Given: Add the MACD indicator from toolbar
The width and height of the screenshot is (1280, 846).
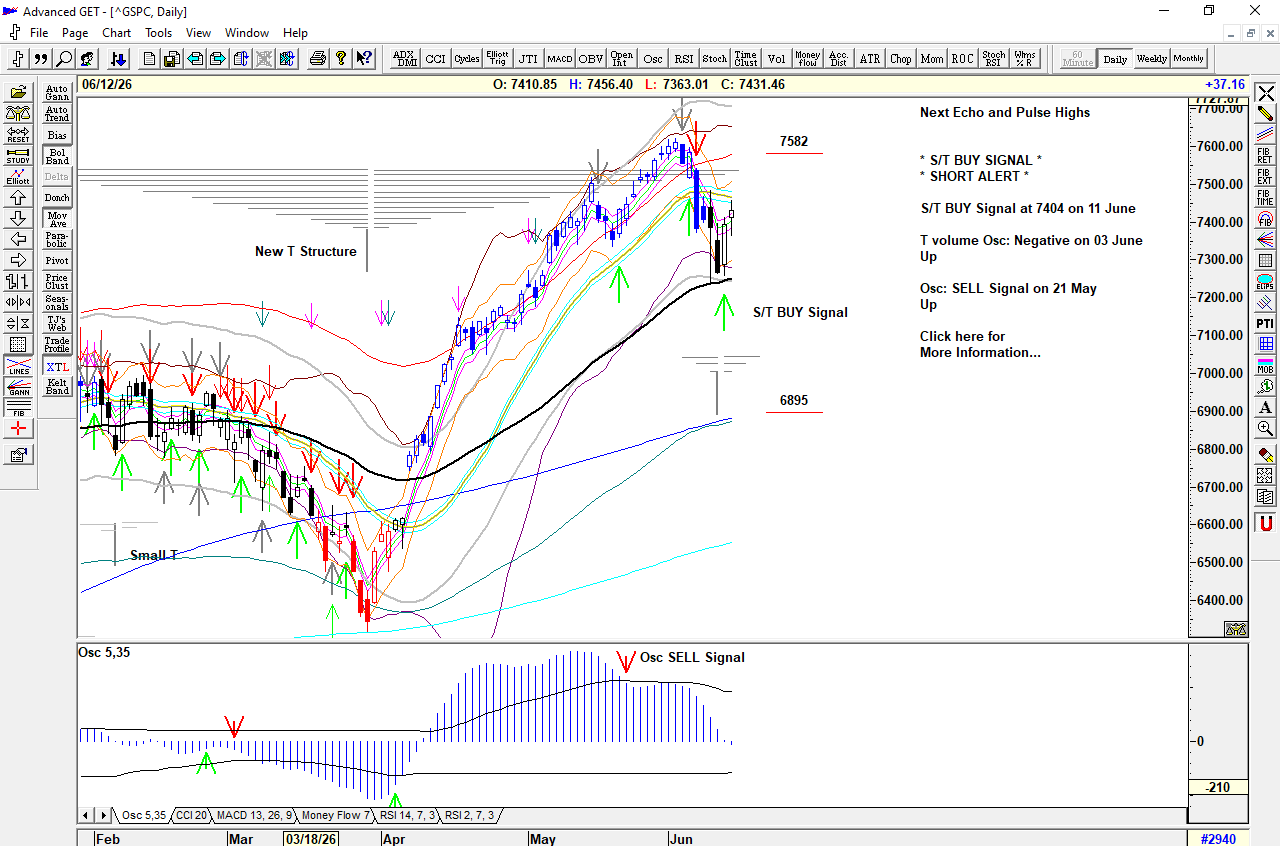Looking at the screenshot, I should (559, 59).
